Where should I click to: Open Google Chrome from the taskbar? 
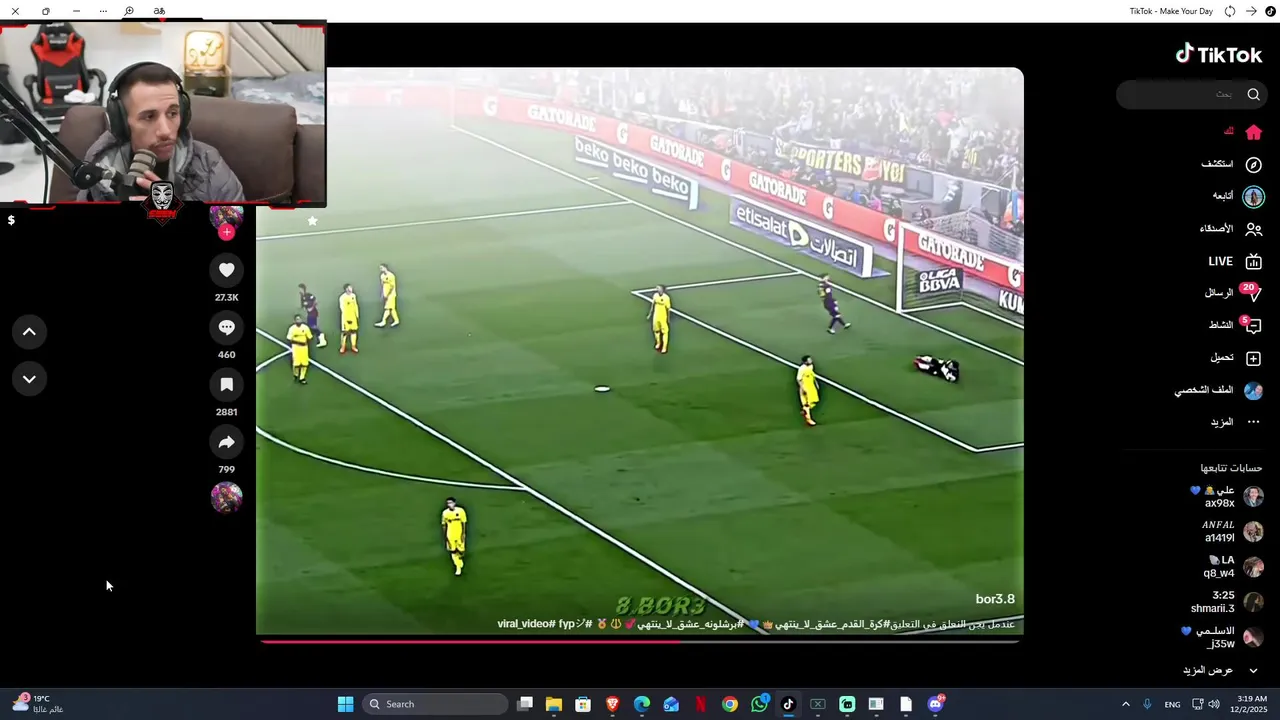click(730, 704)
